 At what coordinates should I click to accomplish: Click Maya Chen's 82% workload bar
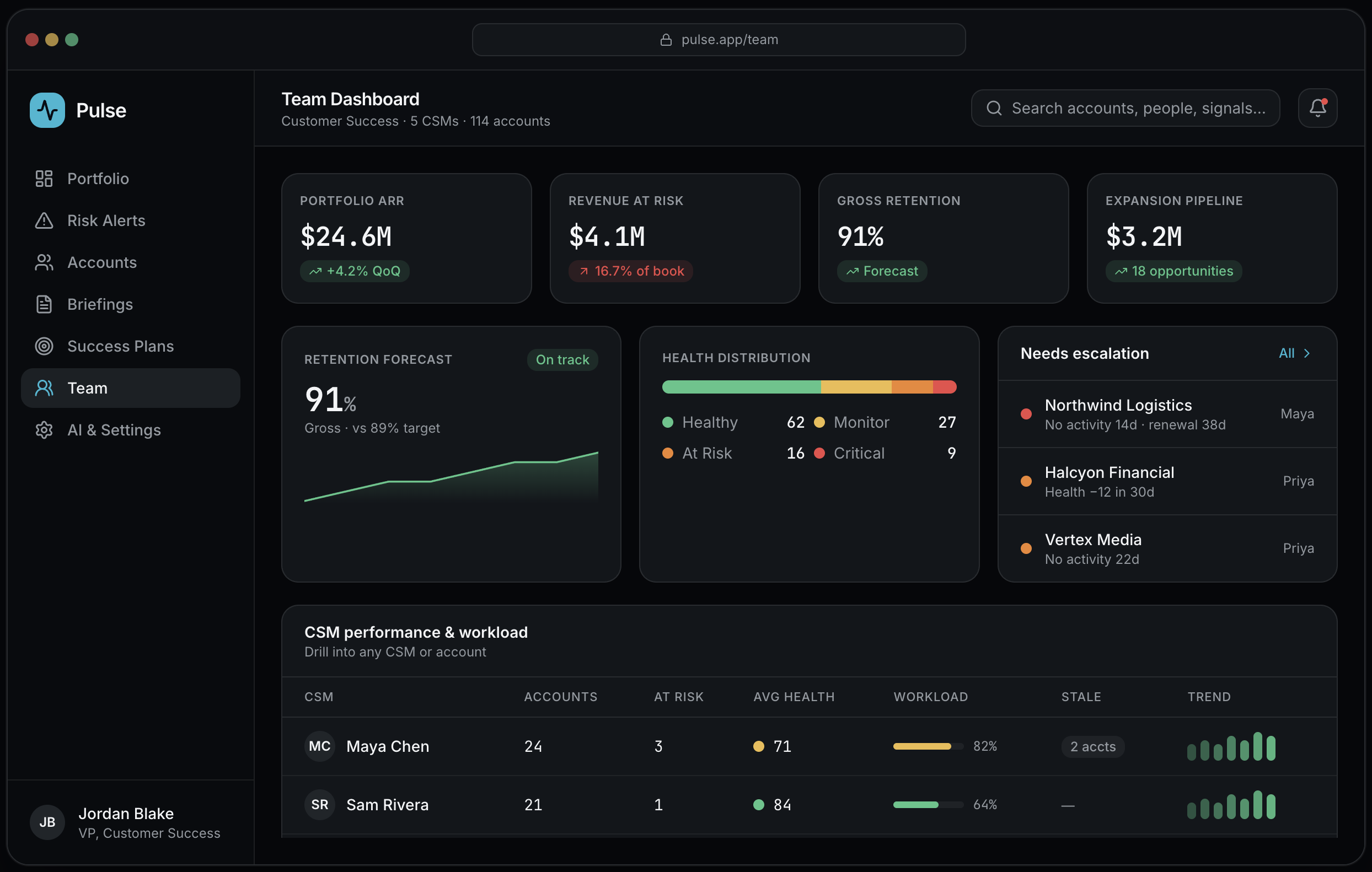coord(928,746)
